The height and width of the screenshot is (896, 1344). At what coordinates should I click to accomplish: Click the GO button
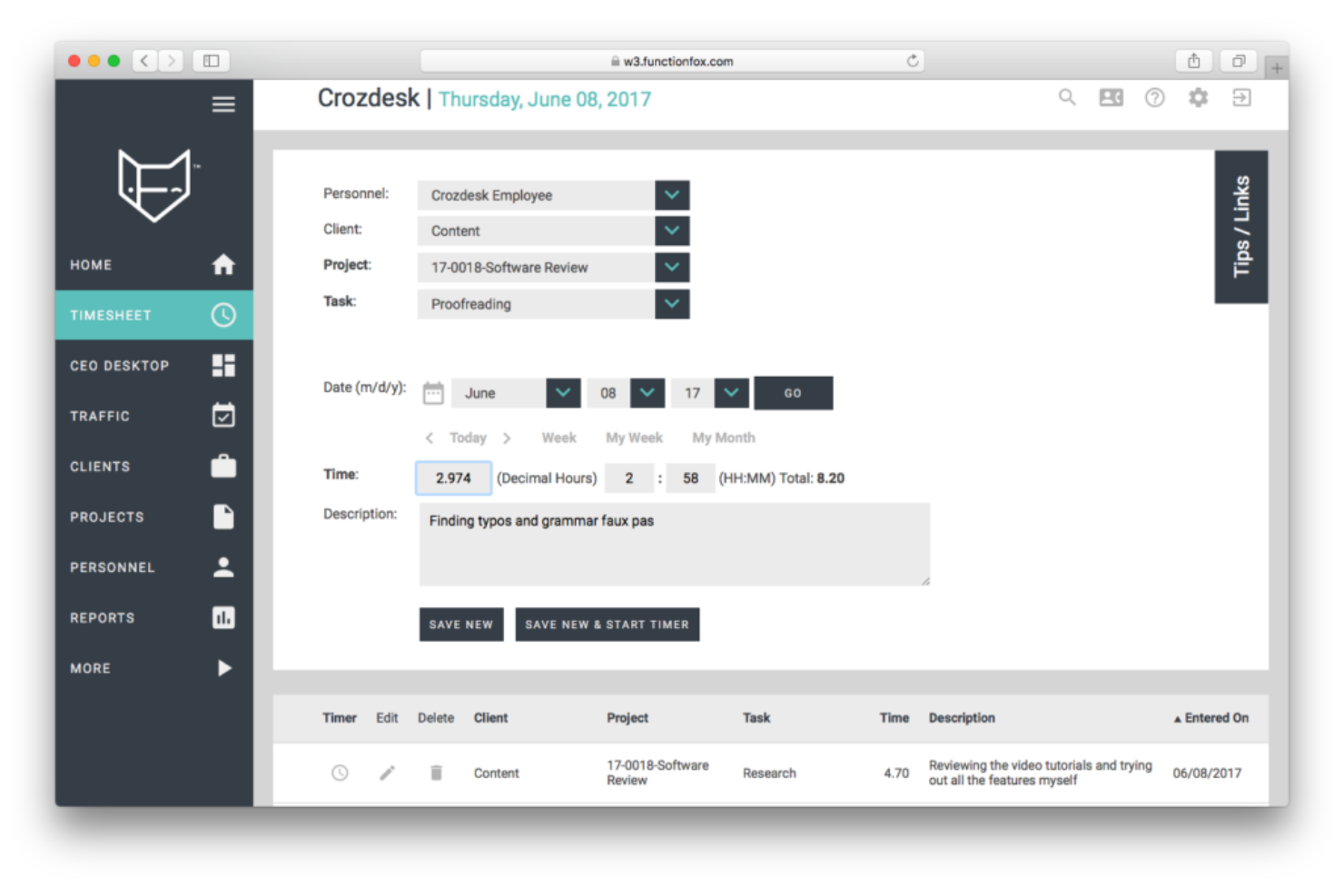(x=793, y=393)
